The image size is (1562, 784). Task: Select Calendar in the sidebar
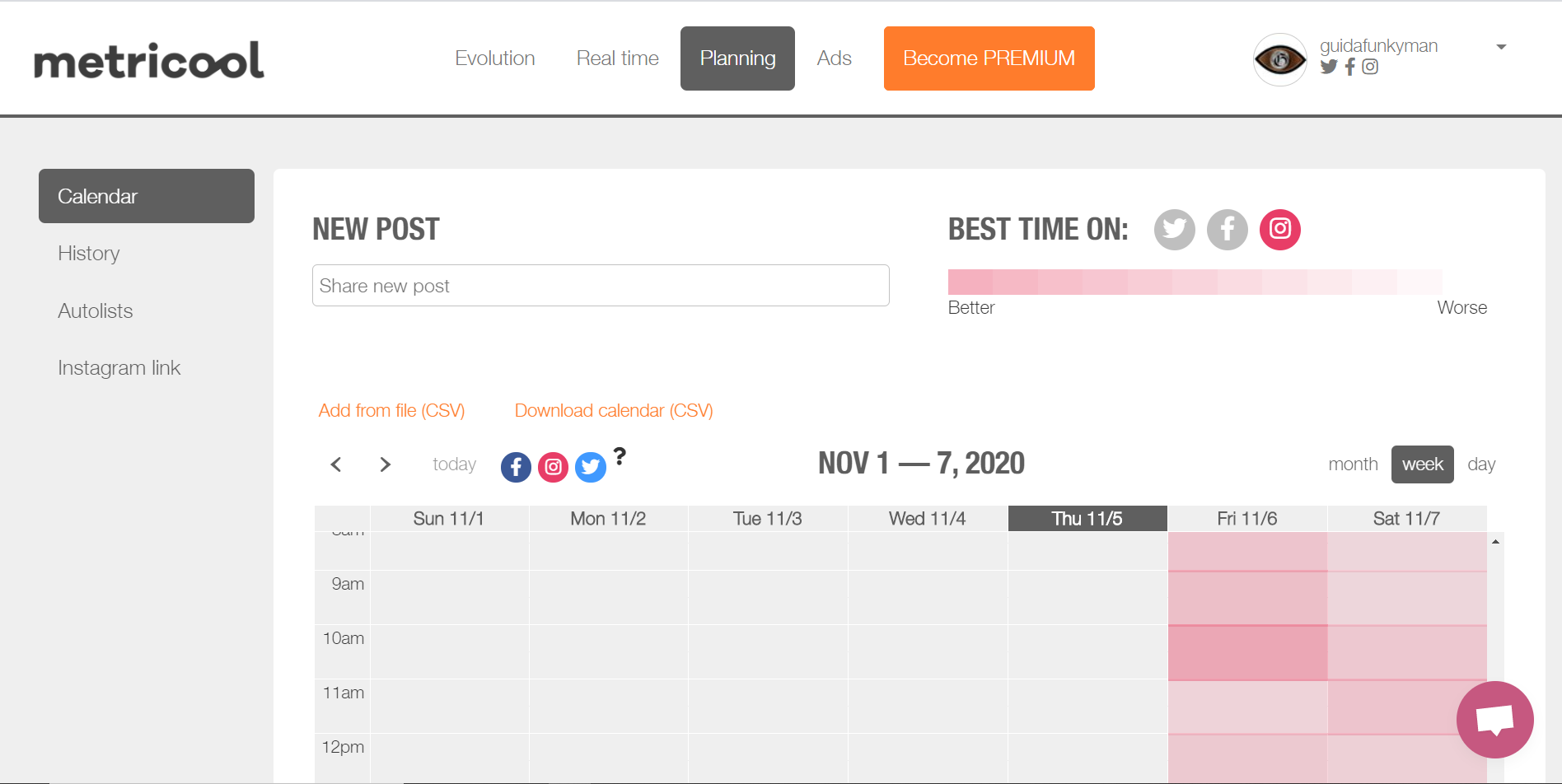(147, 196)
